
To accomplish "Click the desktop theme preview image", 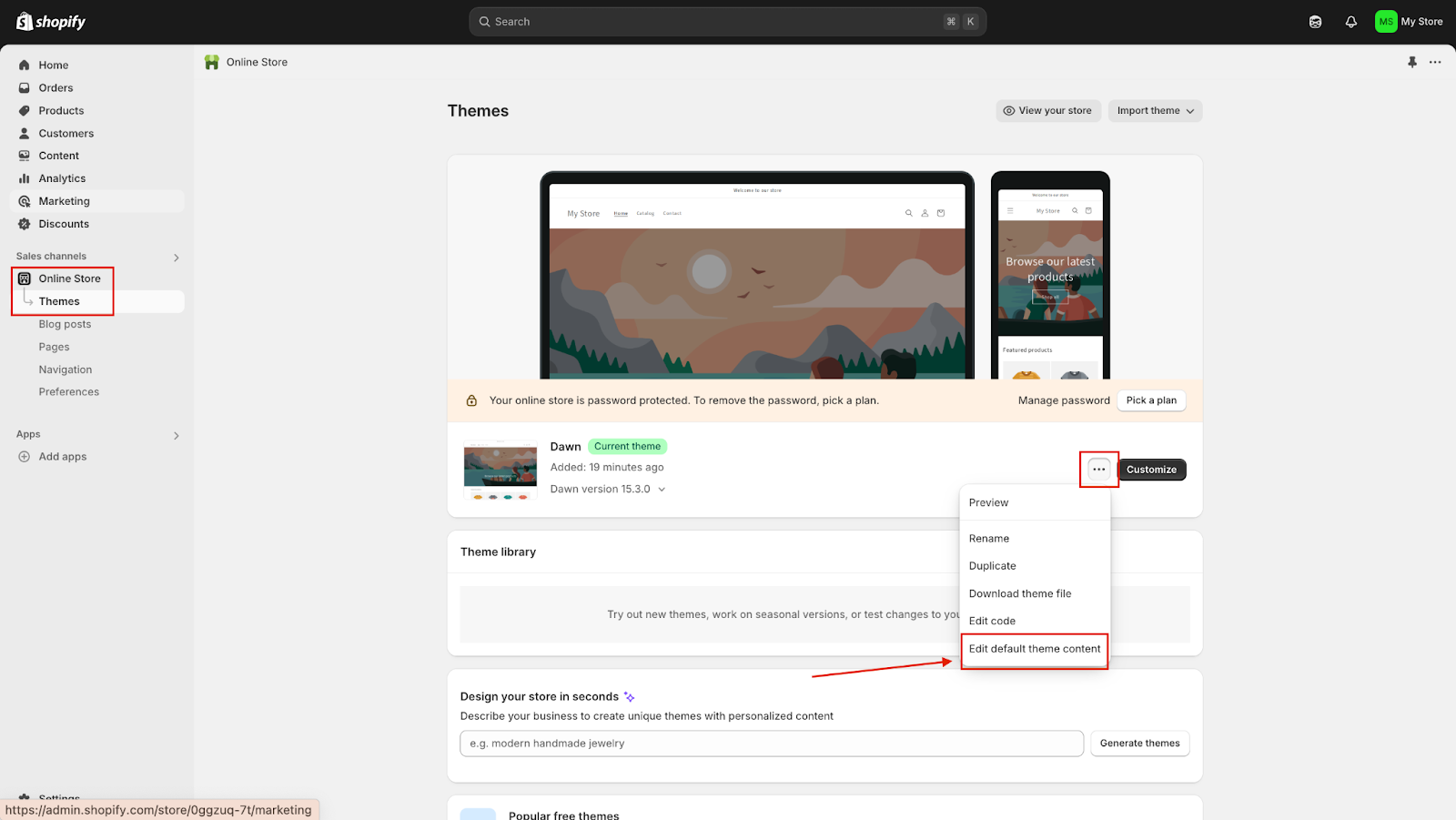I will (757, 276).
